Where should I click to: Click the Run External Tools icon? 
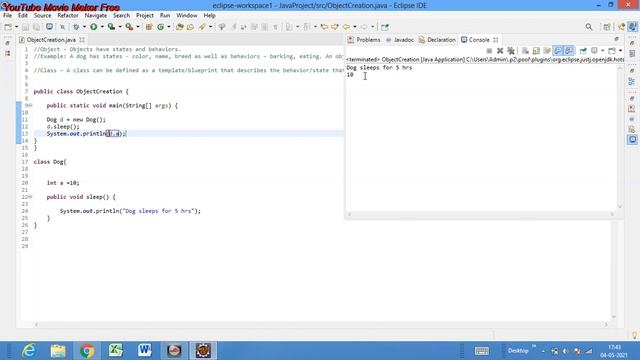129,27
